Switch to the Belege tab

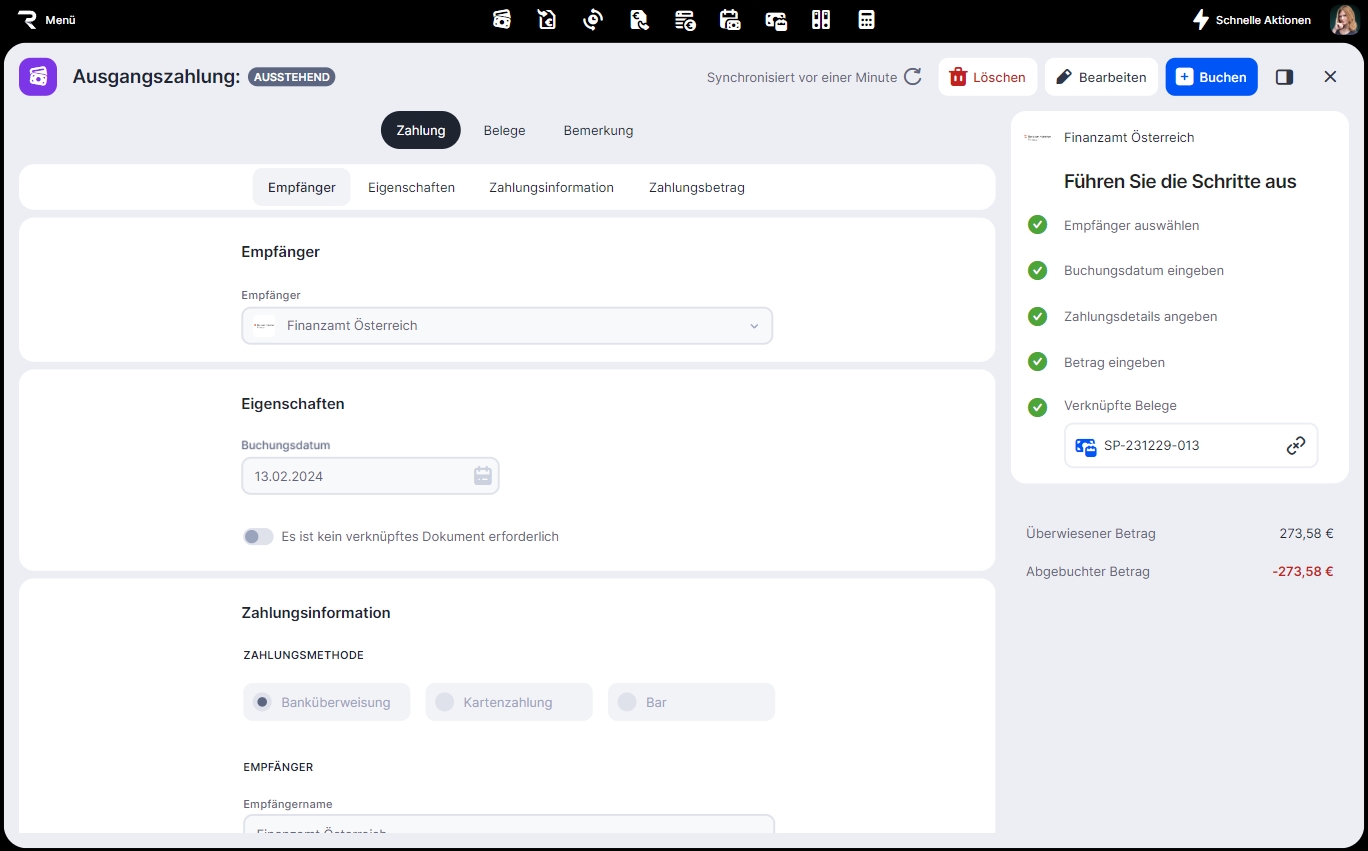tap(504, 130)
